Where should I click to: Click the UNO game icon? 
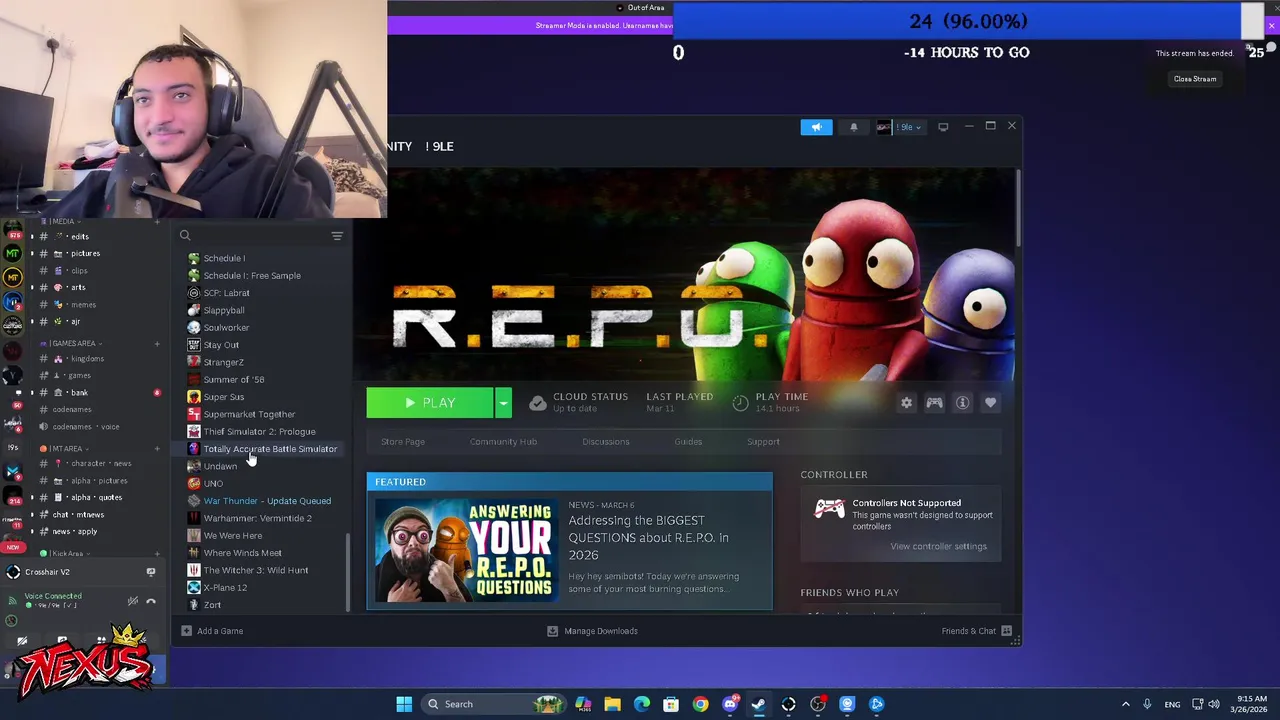(x=194, y=484)
